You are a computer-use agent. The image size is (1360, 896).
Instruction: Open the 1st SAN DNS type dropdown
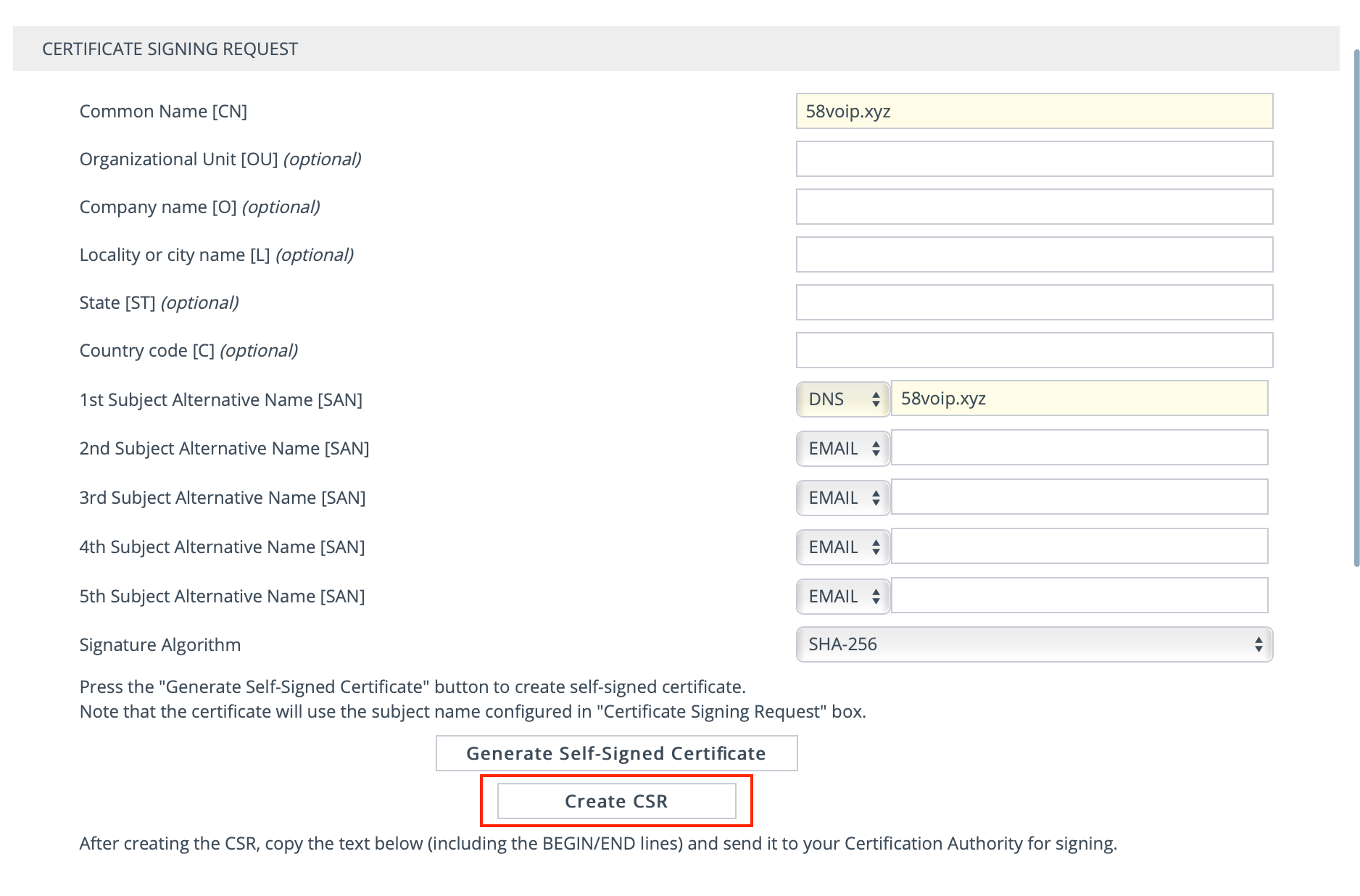click(842, 399)
